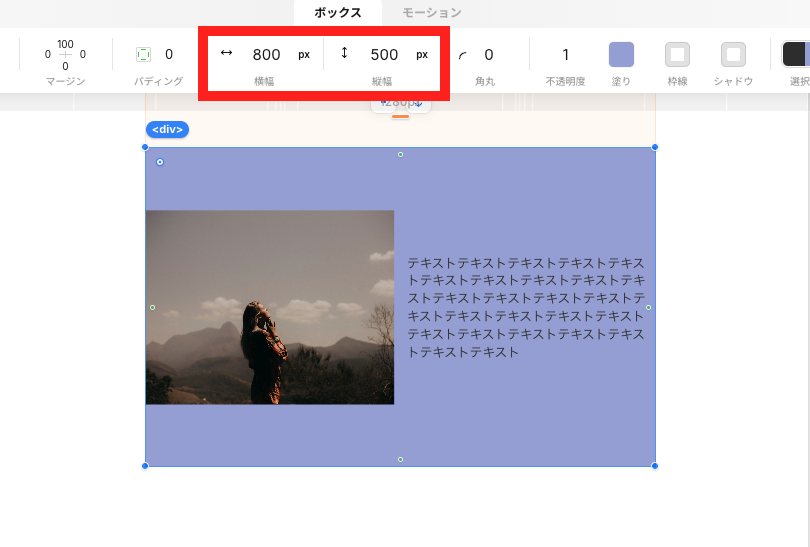
Task: Edit the width value 800
Action: pos(267,55)
